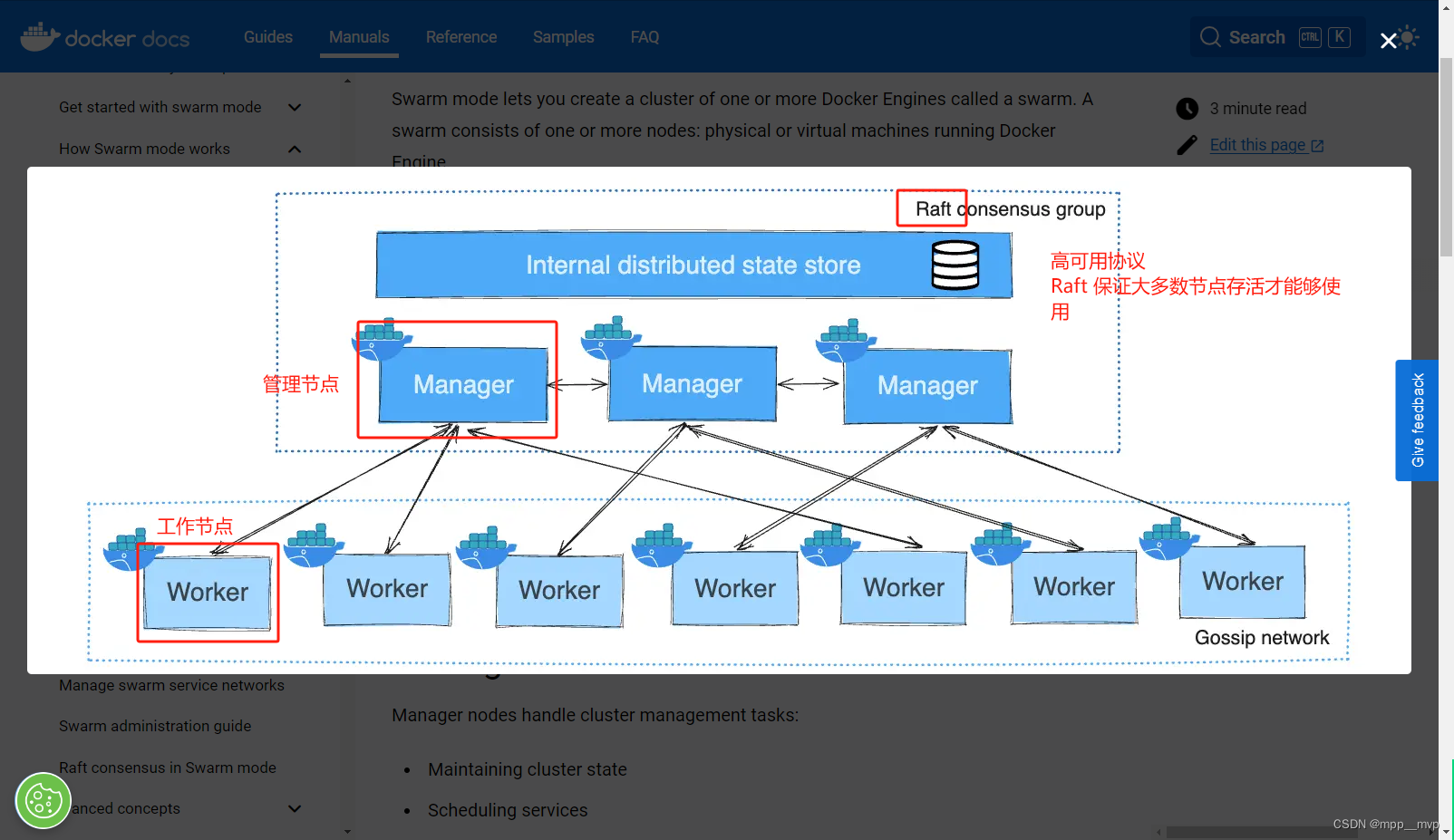Click the pencil edit icon
Viewport: 1454px width, 840px height.
(x=1187, y=145)
